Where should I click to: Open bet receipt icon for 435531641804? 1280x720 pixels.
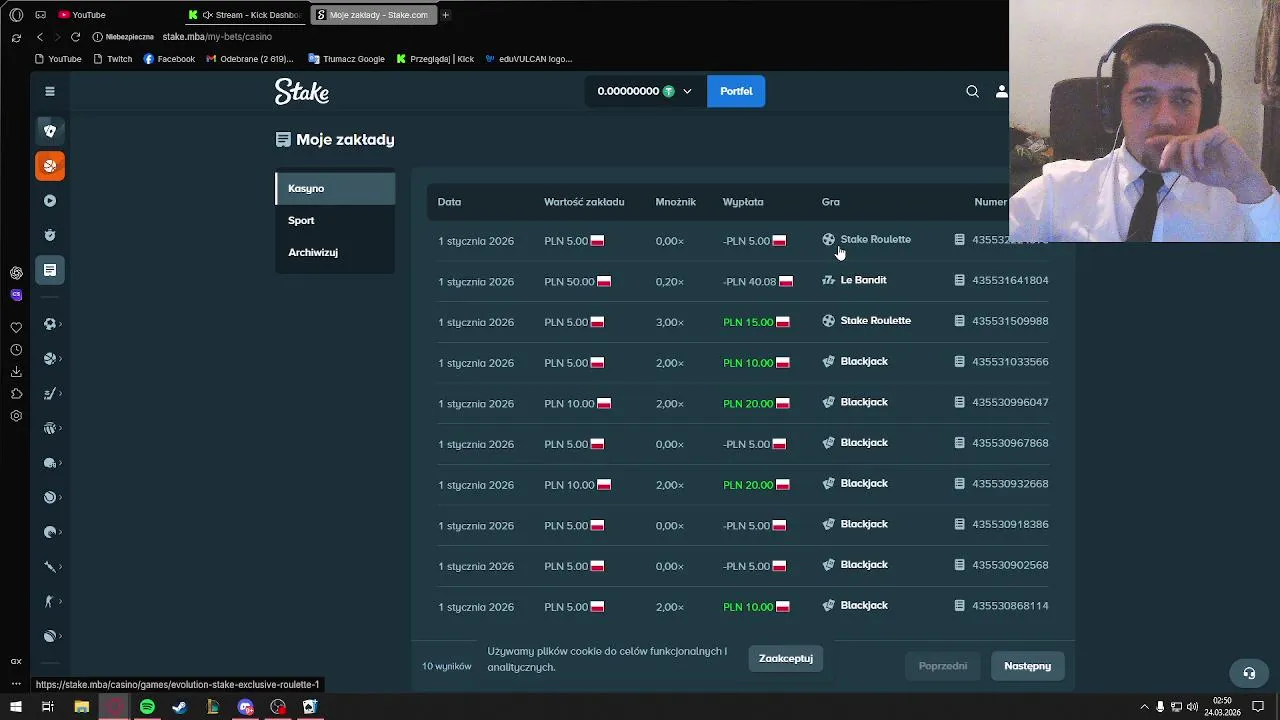960,280
